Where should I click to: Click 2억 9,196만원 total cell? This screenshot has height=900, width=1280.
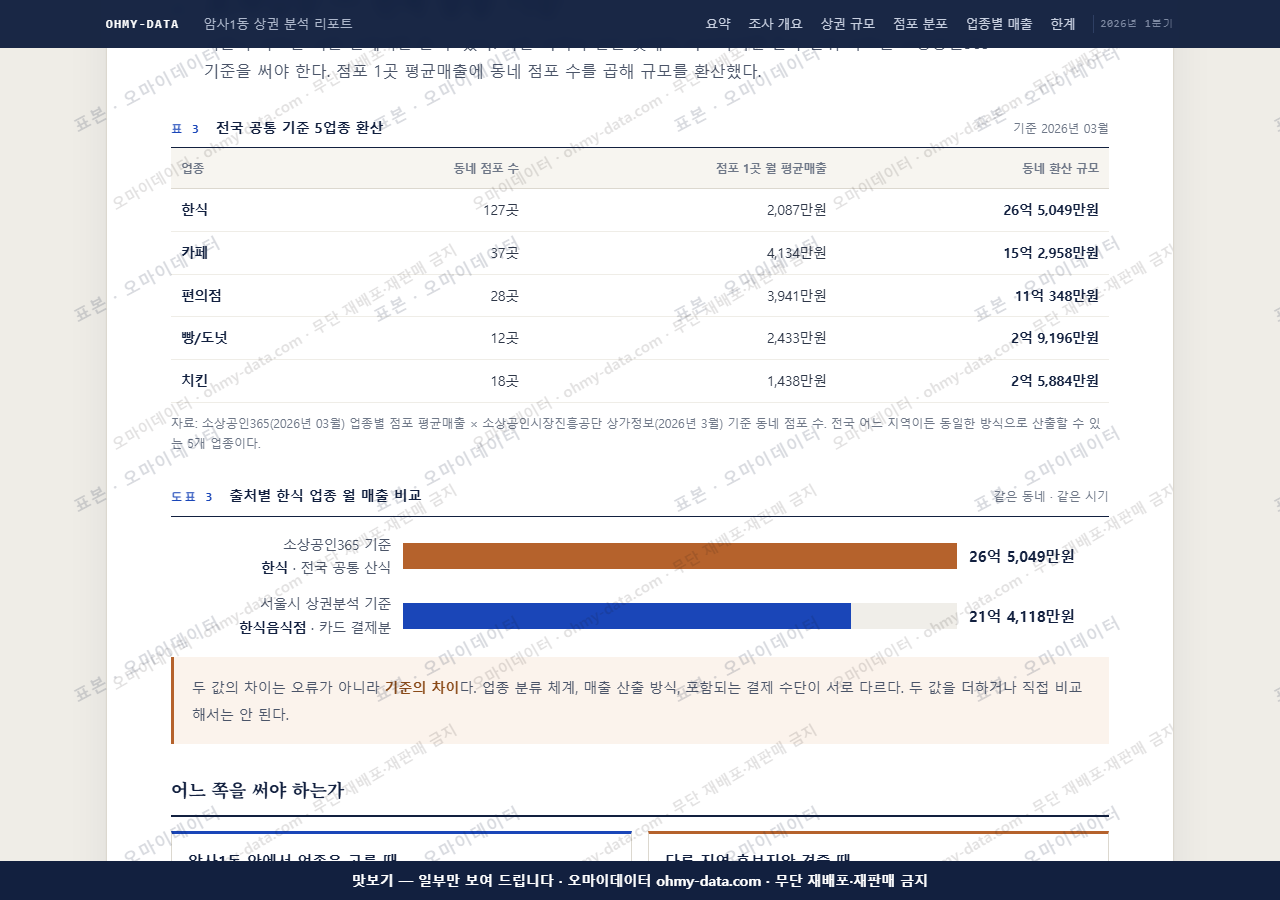1055,338
